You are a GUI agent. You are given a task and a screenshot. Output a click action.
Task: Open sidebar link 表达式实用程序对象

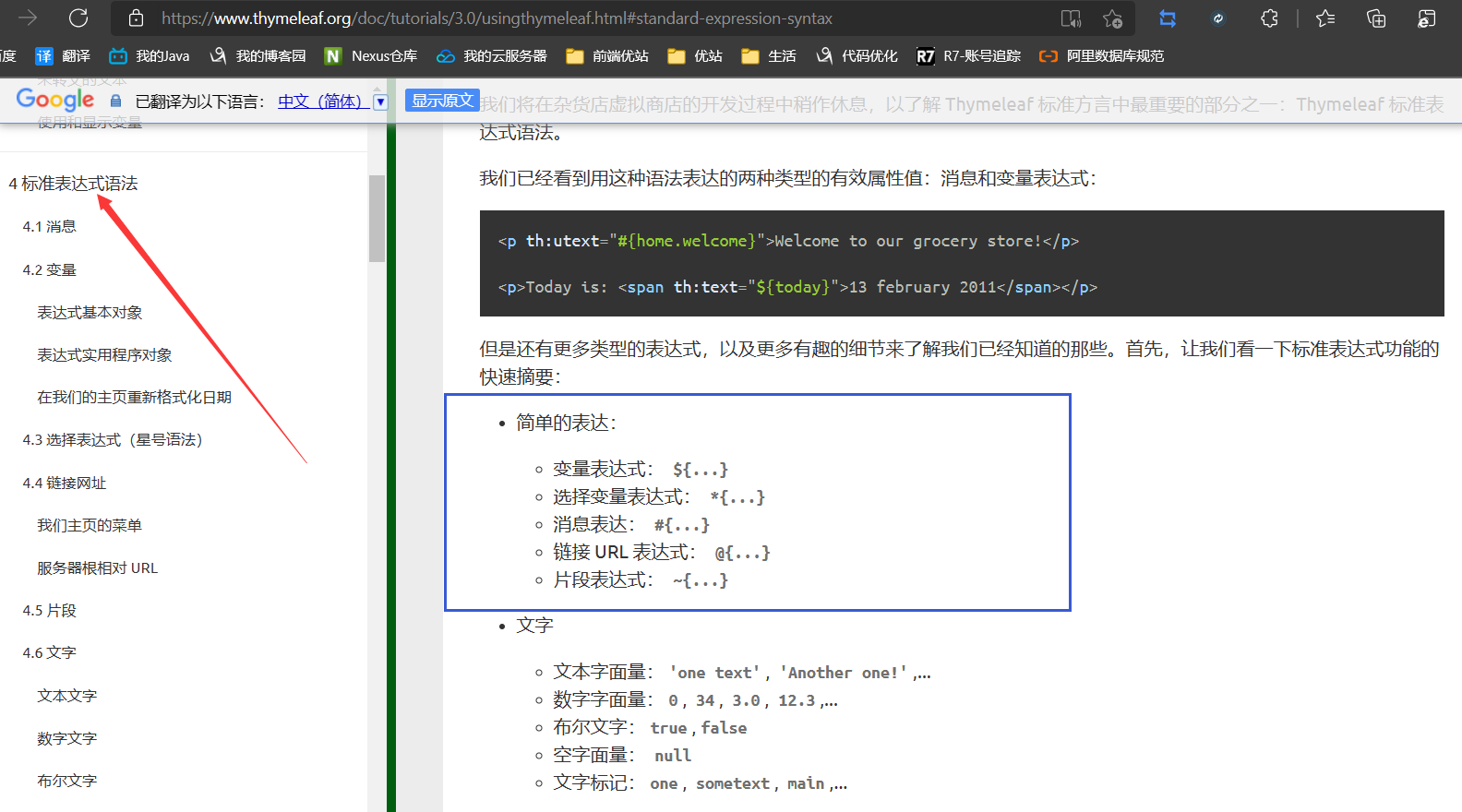click(104, 355)
